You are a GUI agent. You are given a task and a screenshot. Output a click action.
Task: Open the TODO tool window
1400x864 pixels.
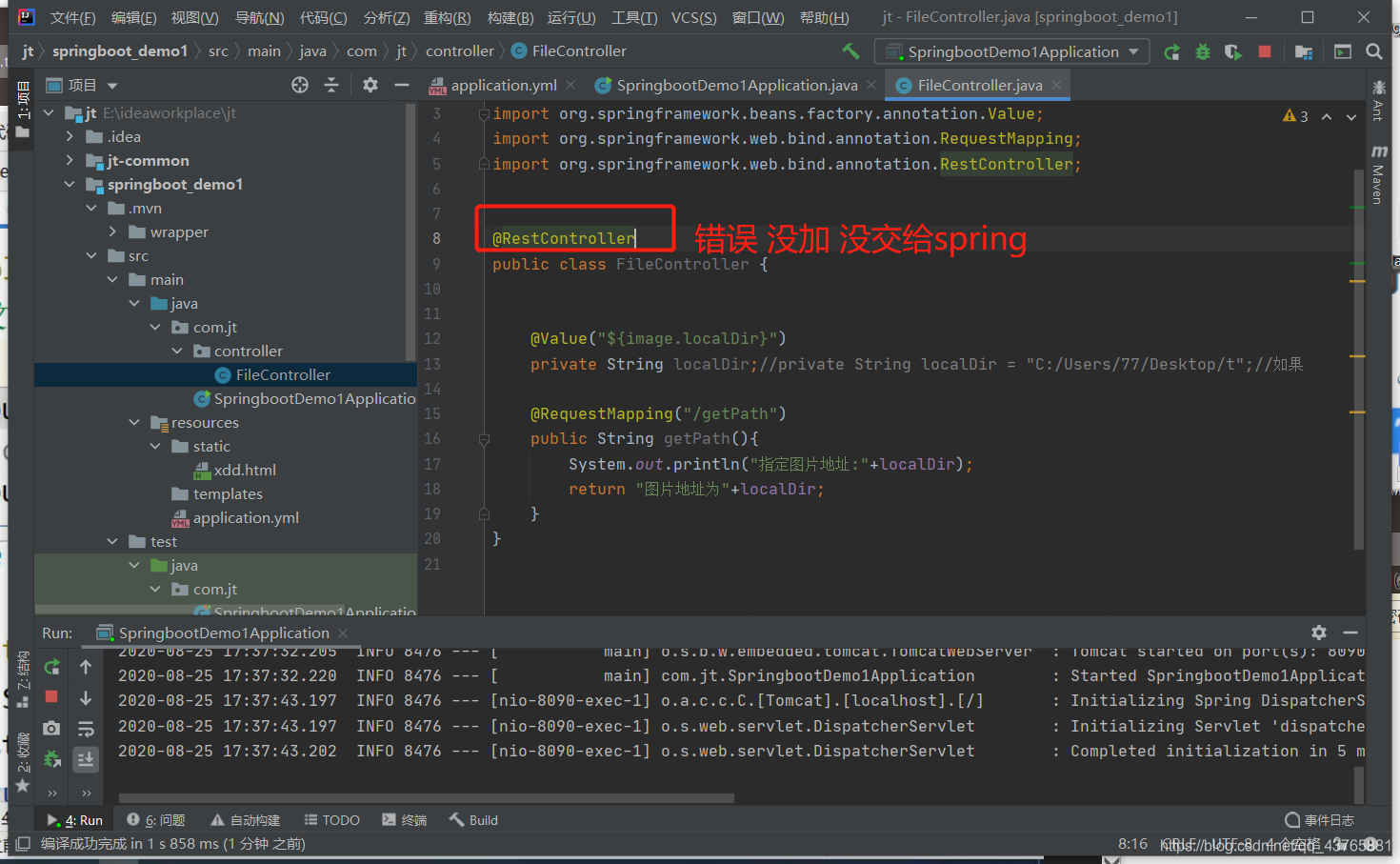point(332,820)
